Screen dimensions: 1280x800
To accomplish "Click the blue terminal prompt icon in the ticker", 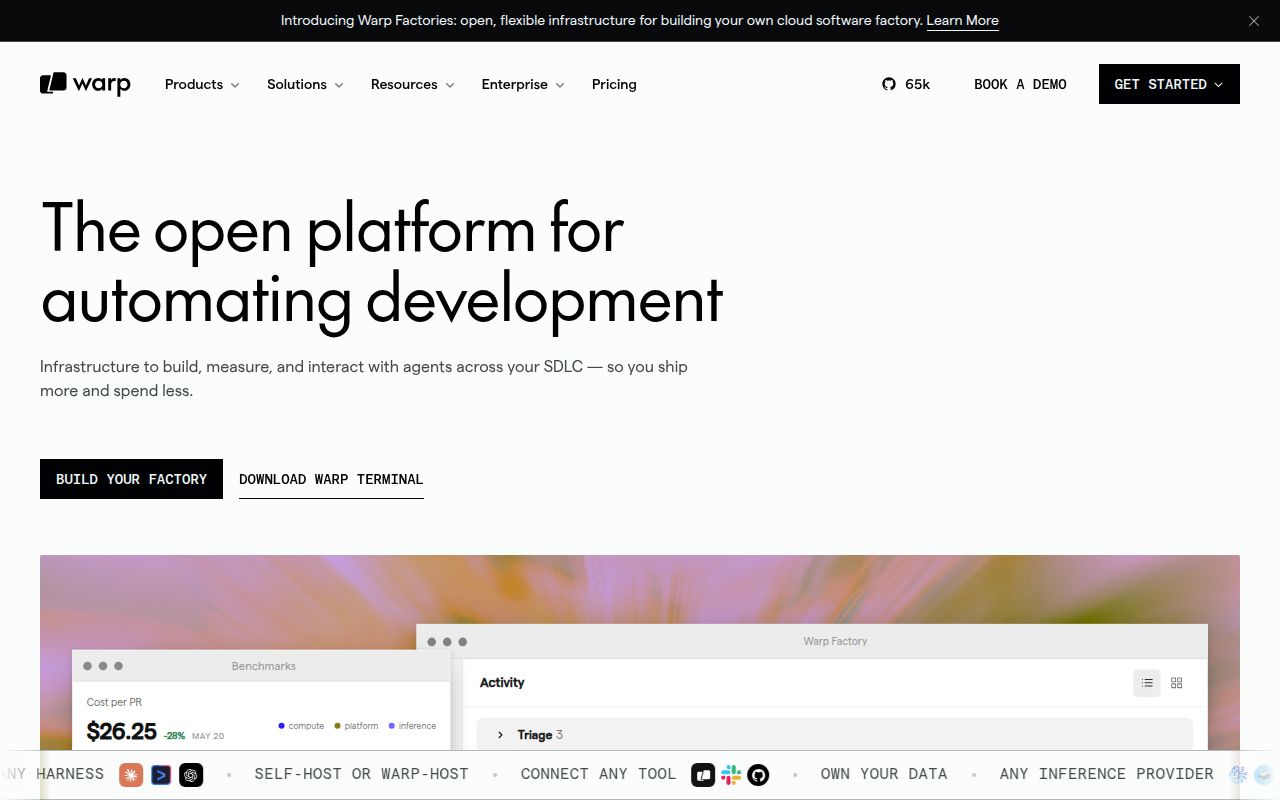I will coord(161,774).
